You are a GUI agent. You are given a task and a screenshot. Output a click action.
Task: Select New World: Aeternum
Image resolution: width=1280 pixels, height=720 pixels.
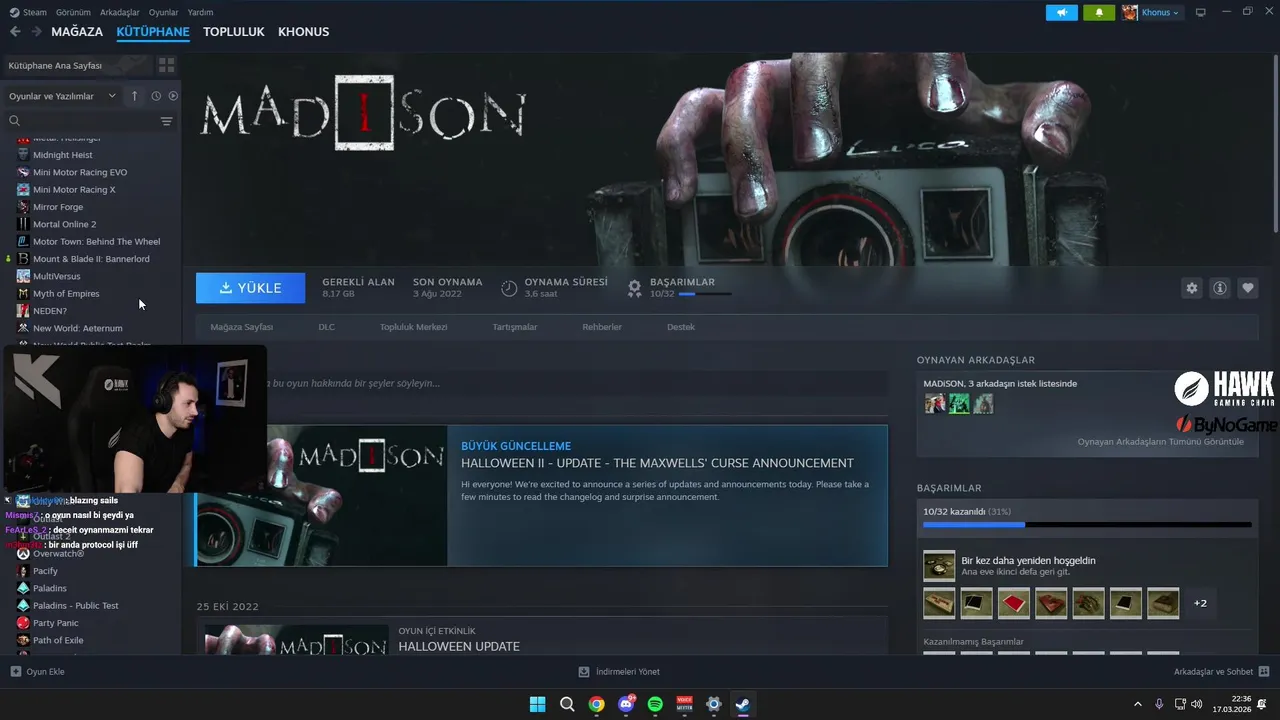[x=77, y=328]
